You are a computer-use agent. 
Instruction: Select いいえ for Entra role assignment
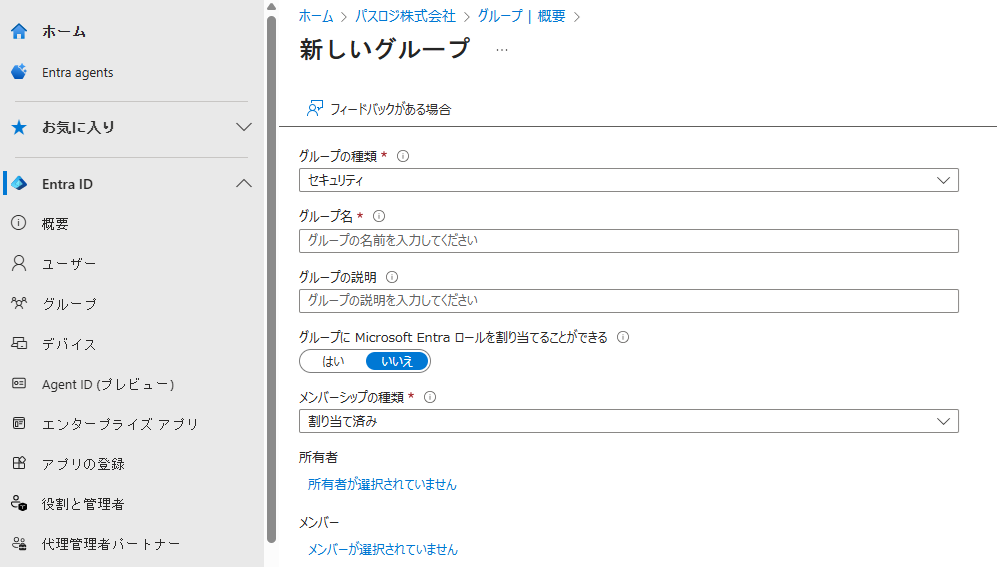(x=397, y=361)
